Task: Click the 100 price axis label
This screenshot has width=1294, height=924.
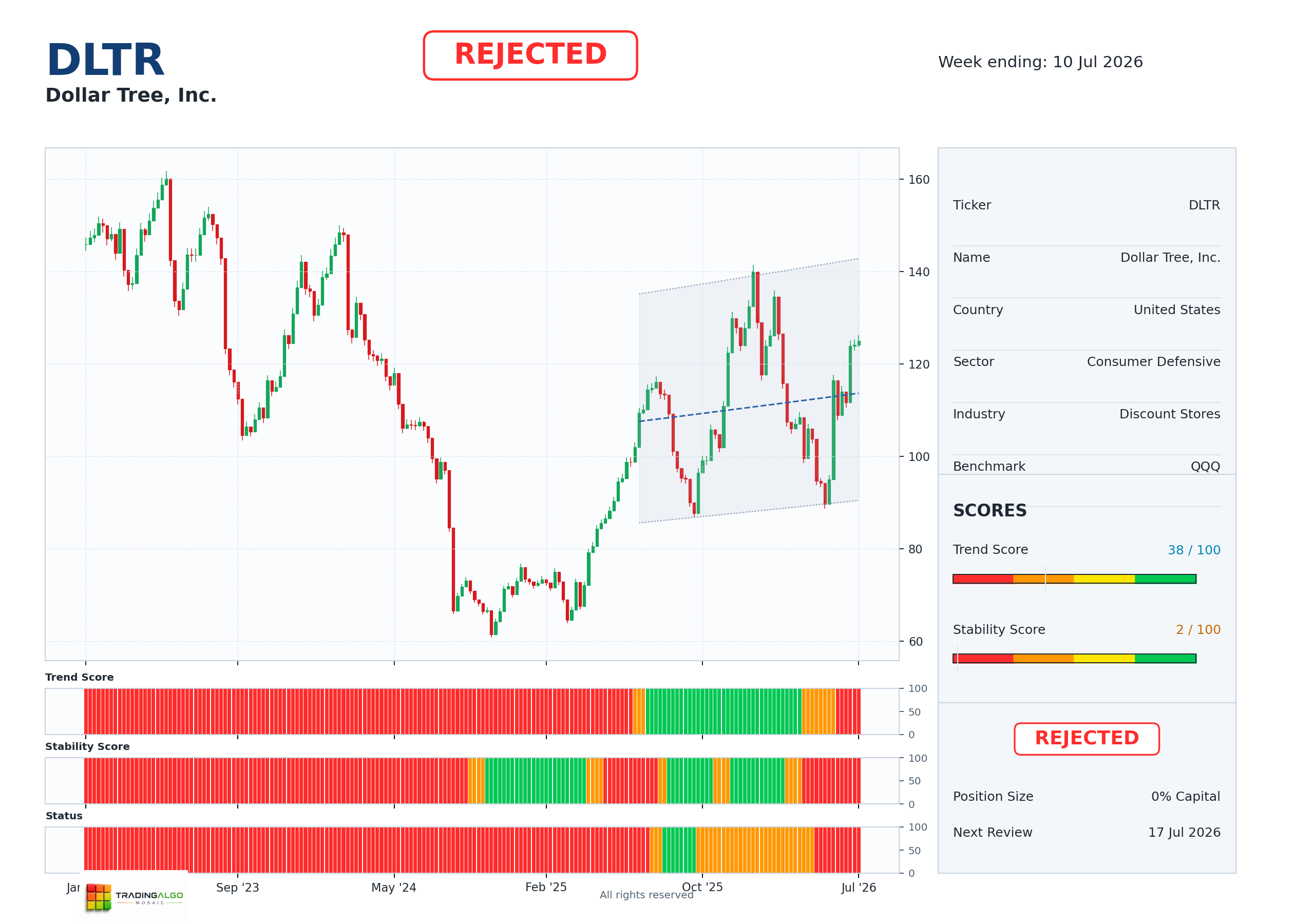Action: (919, 457)
